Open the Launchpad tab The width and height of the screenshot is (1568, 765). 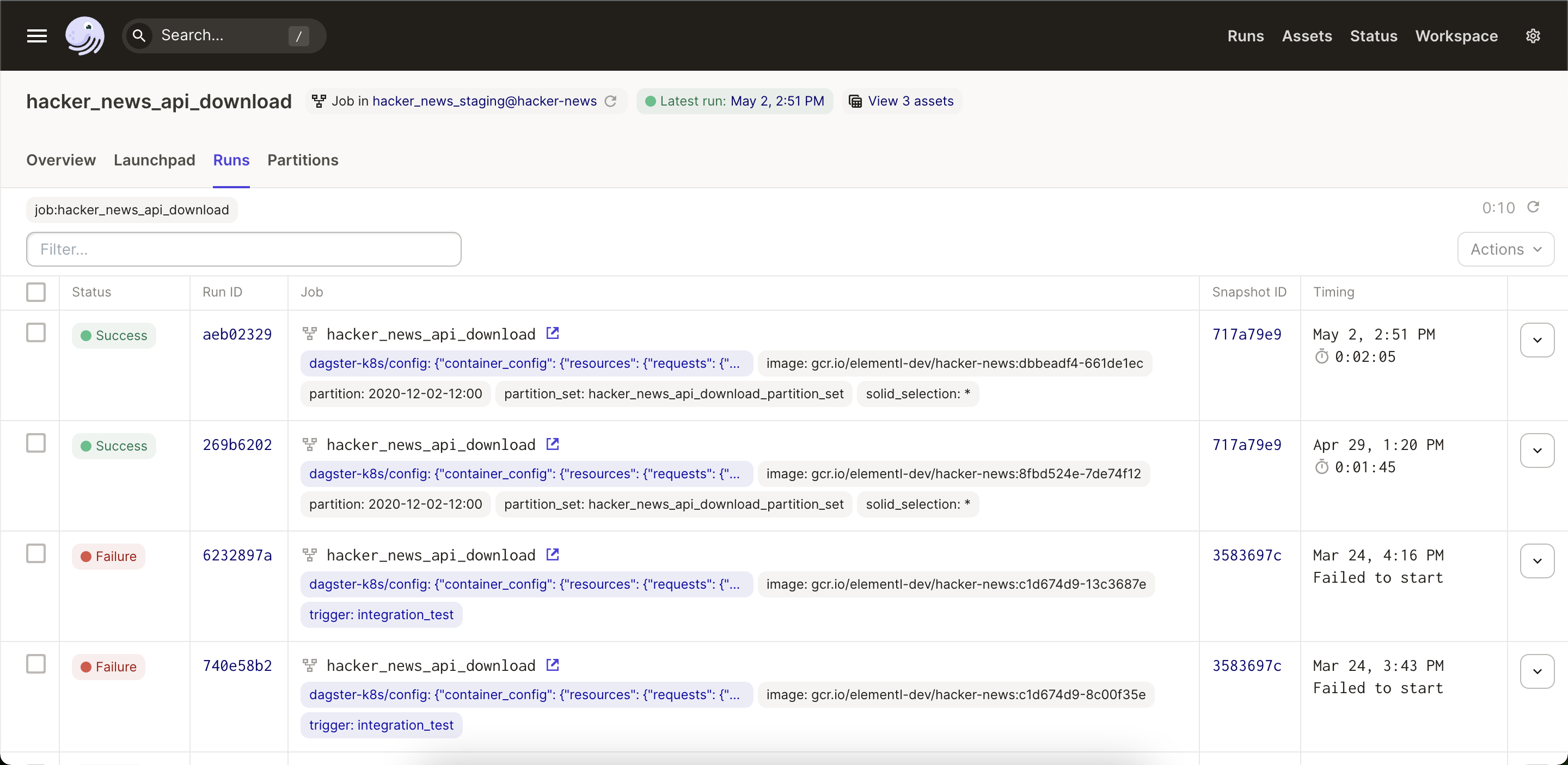tap(154, 160)
